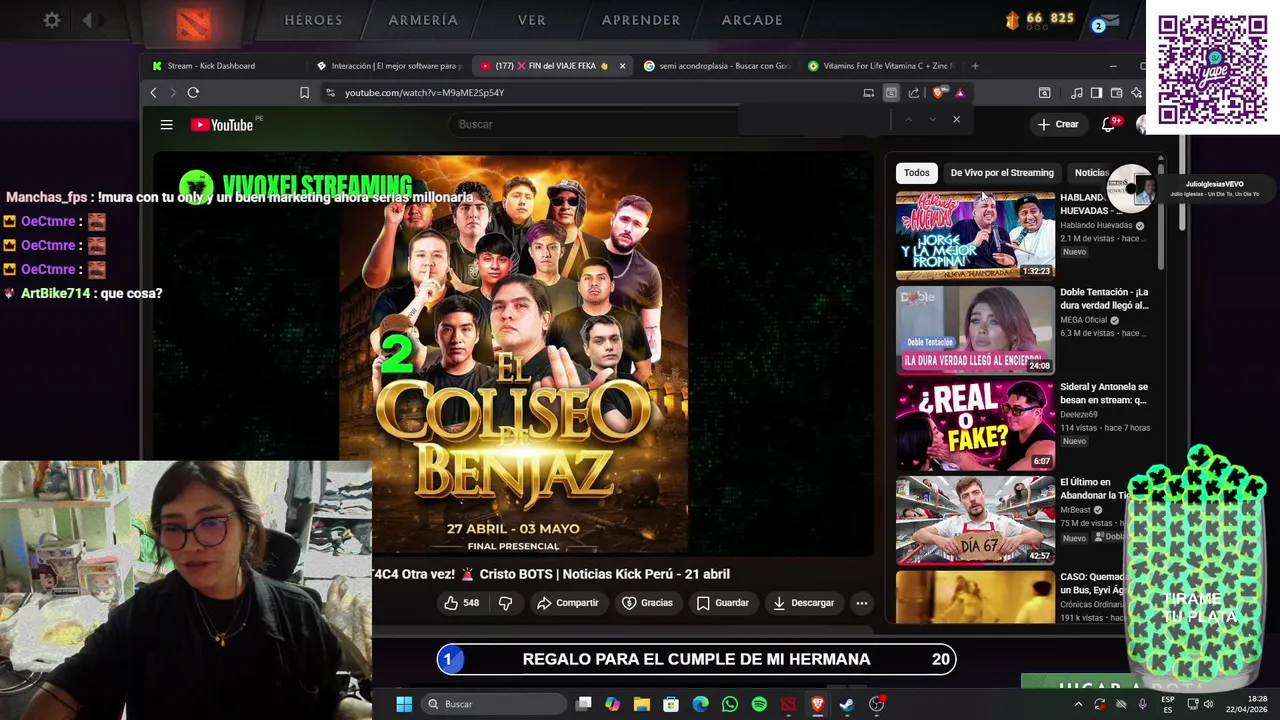Reload the page in the browser
The width and height of the screenshot is (1280, 720).
[193, 93]
